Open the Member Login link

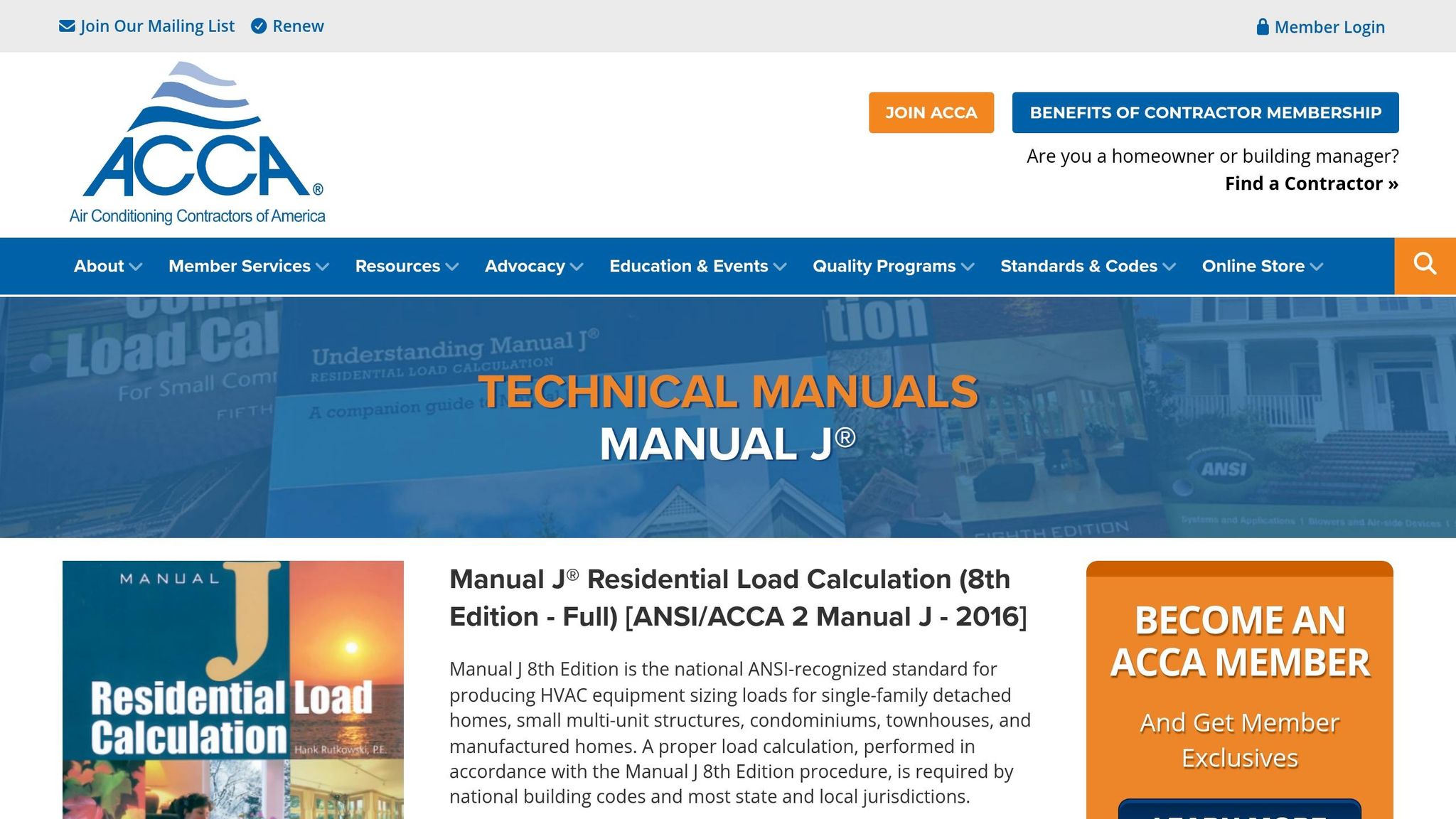click(x=1329, y=27)
